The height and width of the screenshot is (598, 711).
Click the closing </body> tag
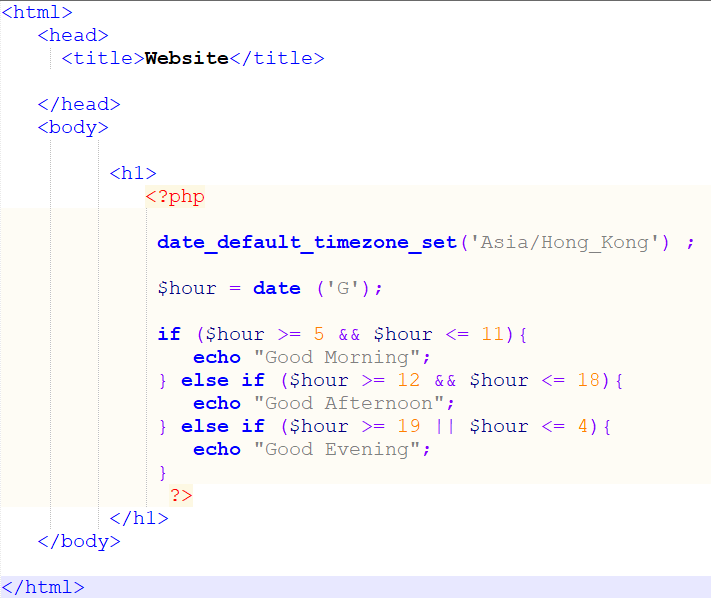point(79,541)
